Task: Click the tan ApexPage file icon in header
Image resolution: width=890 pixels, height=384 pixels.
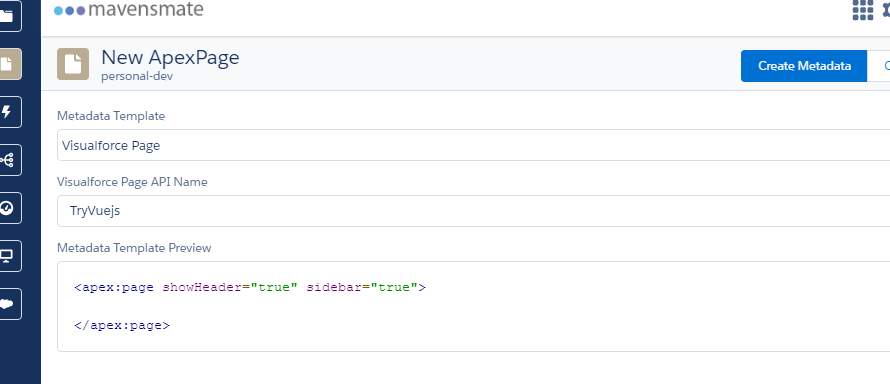Action: click(73, 64)
